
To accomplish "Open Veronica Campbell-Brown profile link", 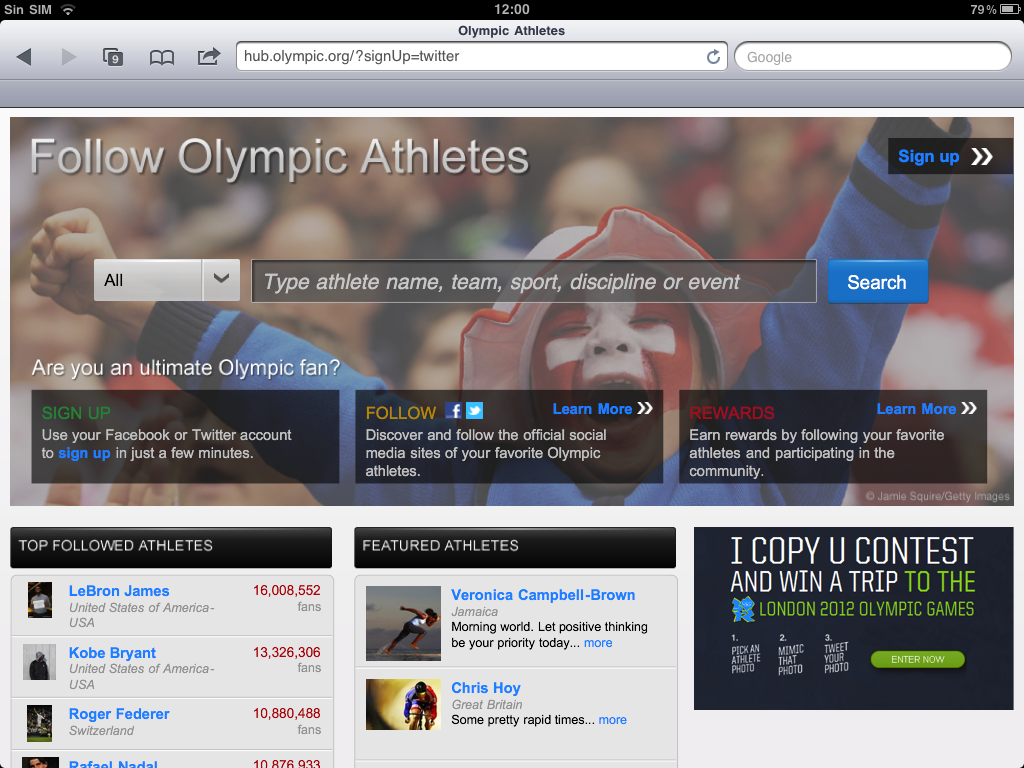I will [x=543, y=595].
